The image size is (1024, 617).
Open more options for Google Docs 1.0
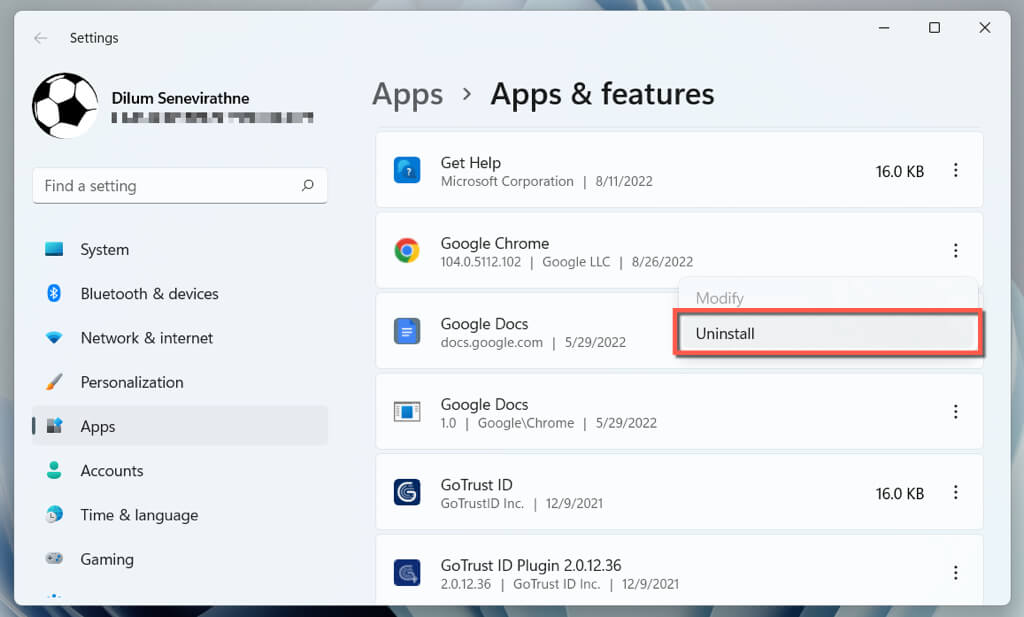coord(955,411)
